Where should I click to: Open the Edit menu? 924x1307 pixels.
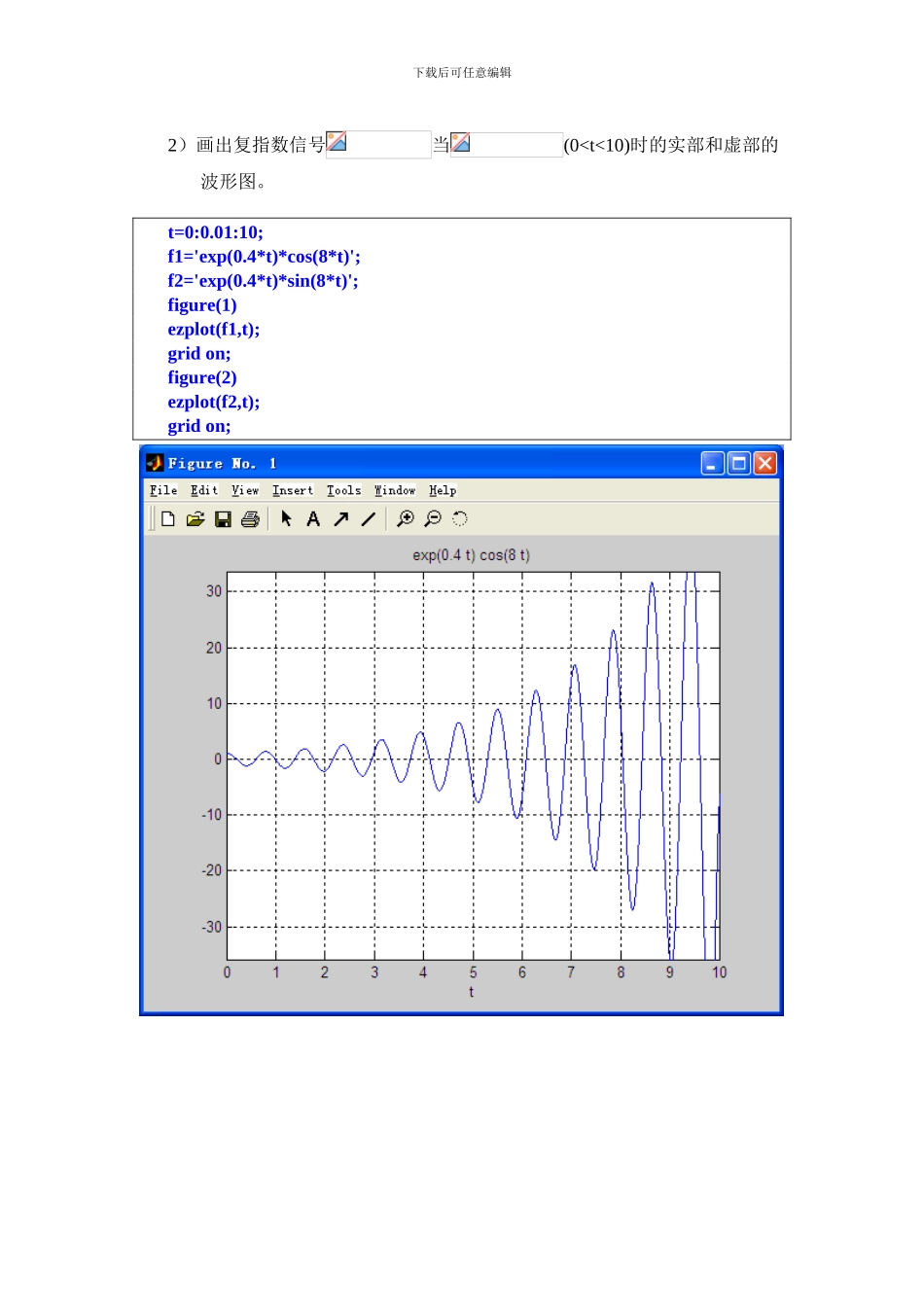coord(204,490)
